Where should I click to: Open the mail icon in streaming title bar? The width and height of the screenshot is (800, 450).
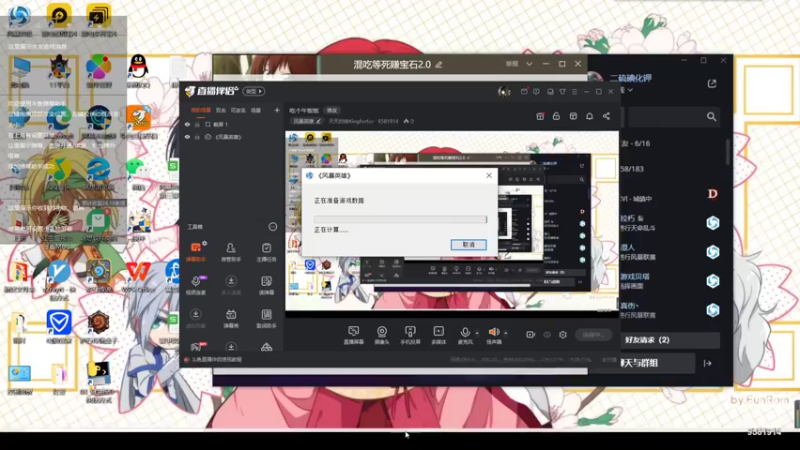pyautogui.click(x=524, y=92)
